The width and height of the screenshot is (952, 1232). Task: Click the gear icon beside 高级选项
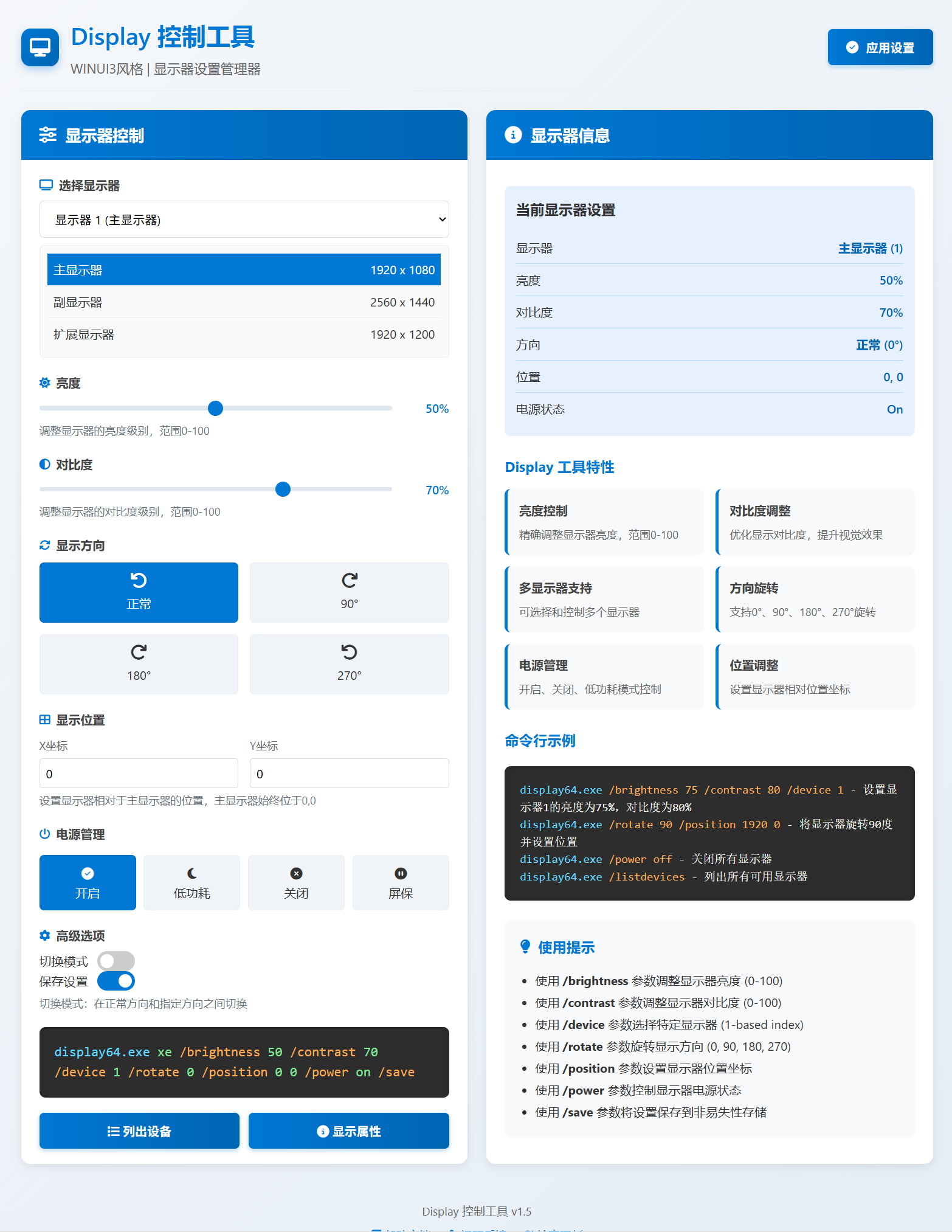click(x=45, y=935)
